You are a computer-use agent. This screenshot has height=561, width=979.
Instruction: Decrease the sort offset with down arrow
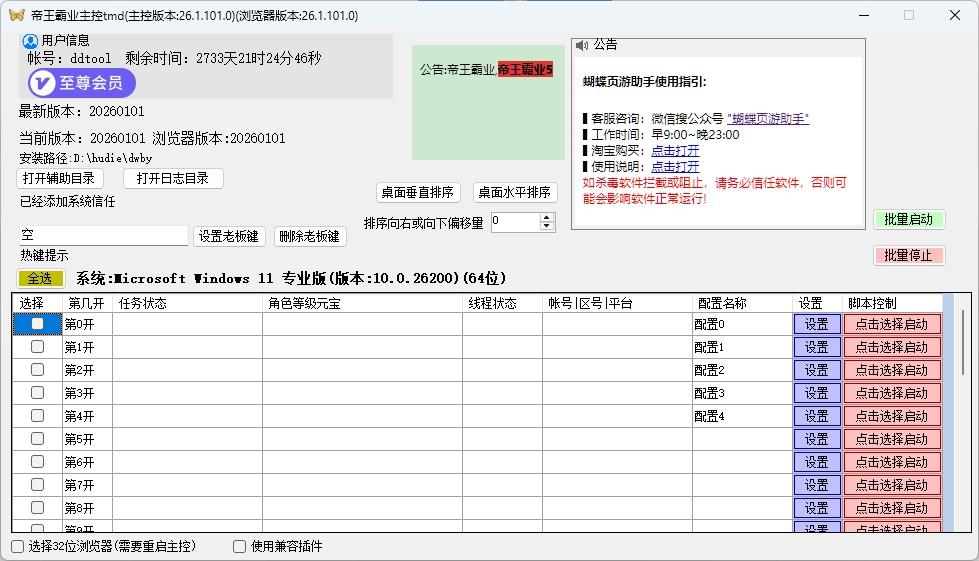[x=546, y=227]
